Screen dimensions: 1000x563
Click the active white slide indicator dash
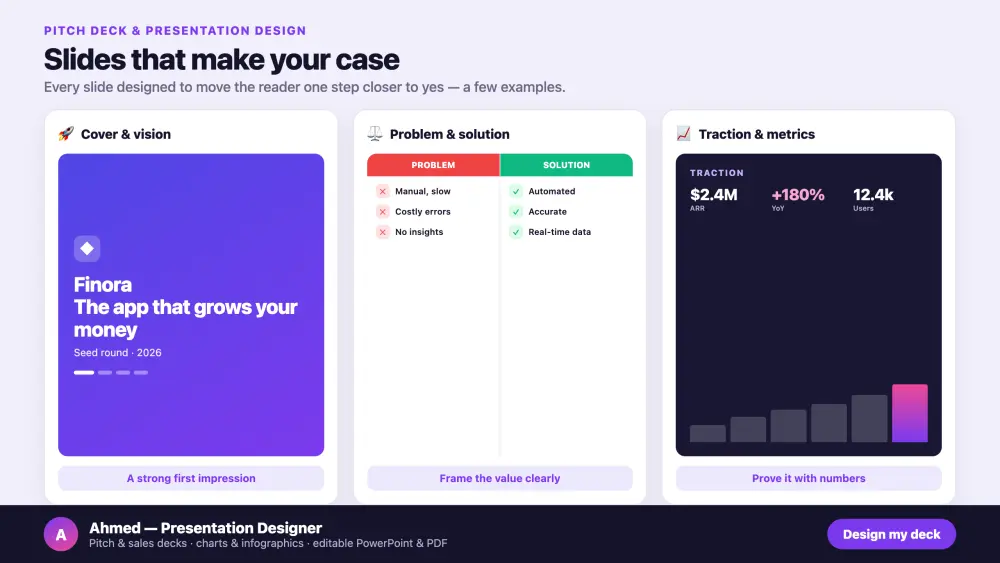coord(84,372)
